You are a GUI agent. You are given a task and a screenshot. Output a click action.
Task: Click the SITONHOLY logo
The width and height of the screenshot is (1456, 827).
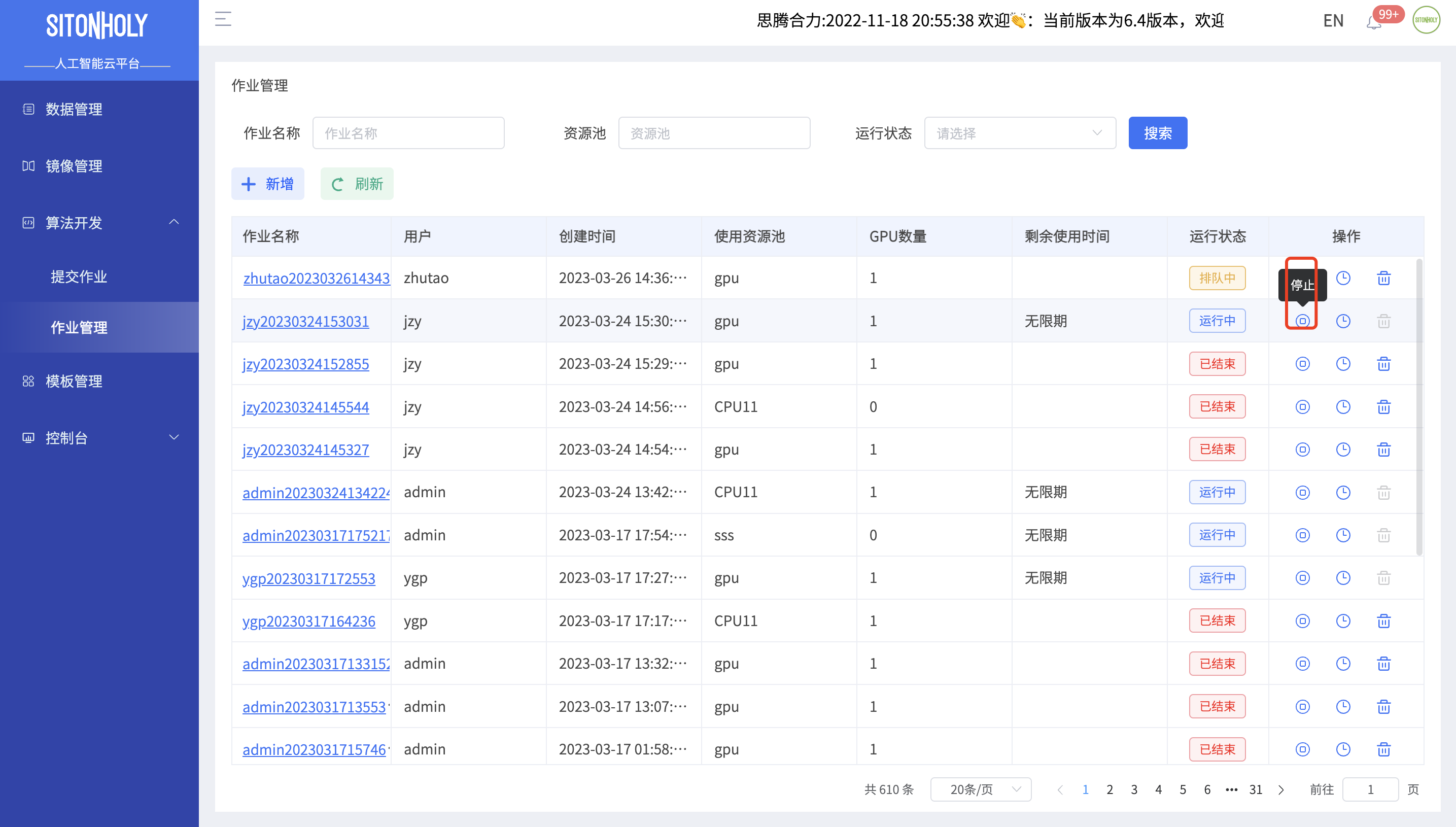point(97,25)
